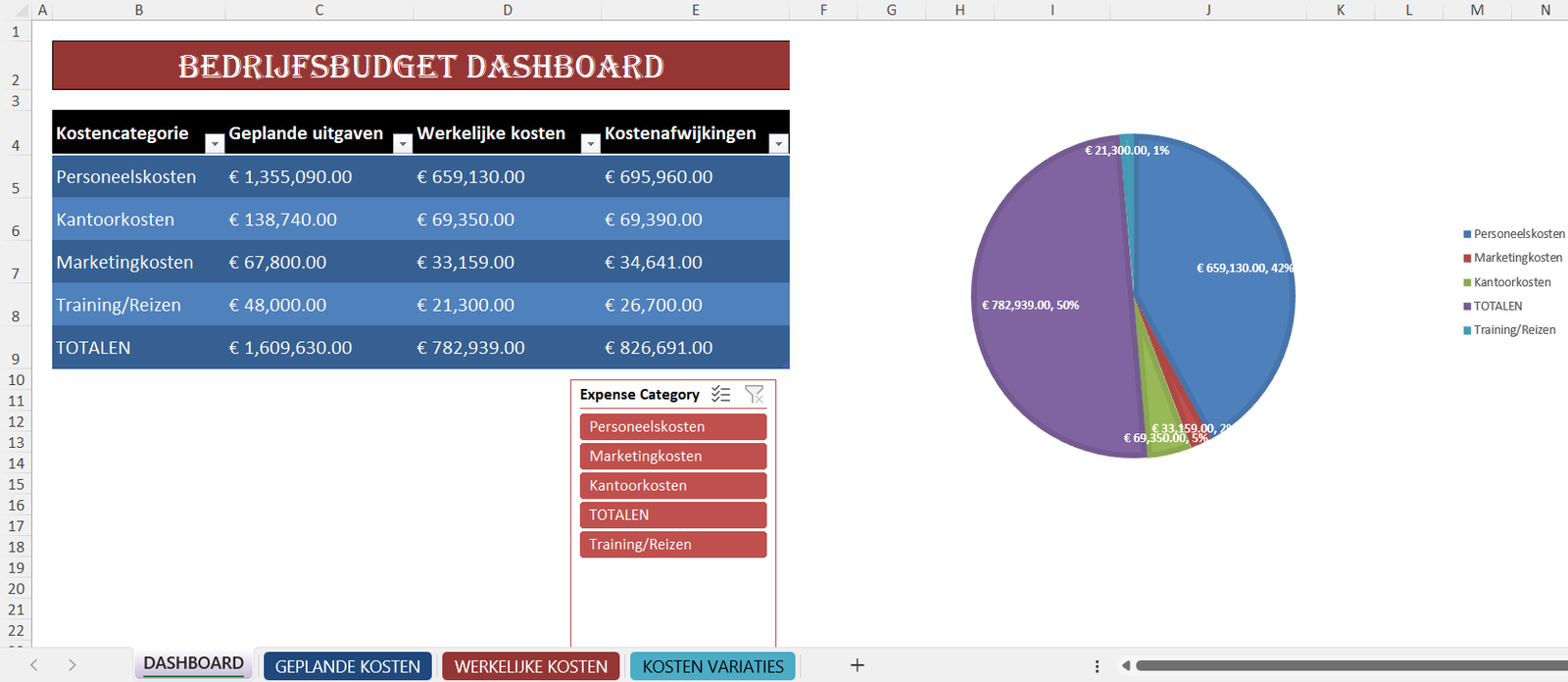Select green Kantoorkosten legend swatch

pyautogui.click(x=1467, y=282)
